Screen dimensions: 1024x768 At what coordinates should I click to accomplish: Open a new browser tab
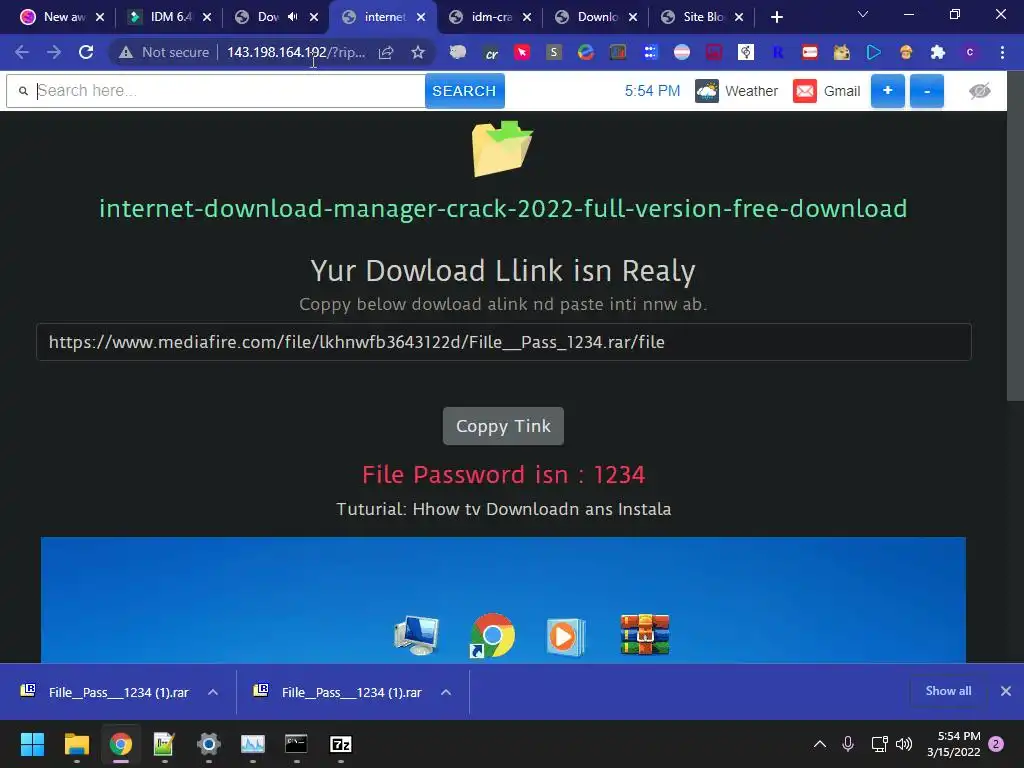(x=776, y=17)
